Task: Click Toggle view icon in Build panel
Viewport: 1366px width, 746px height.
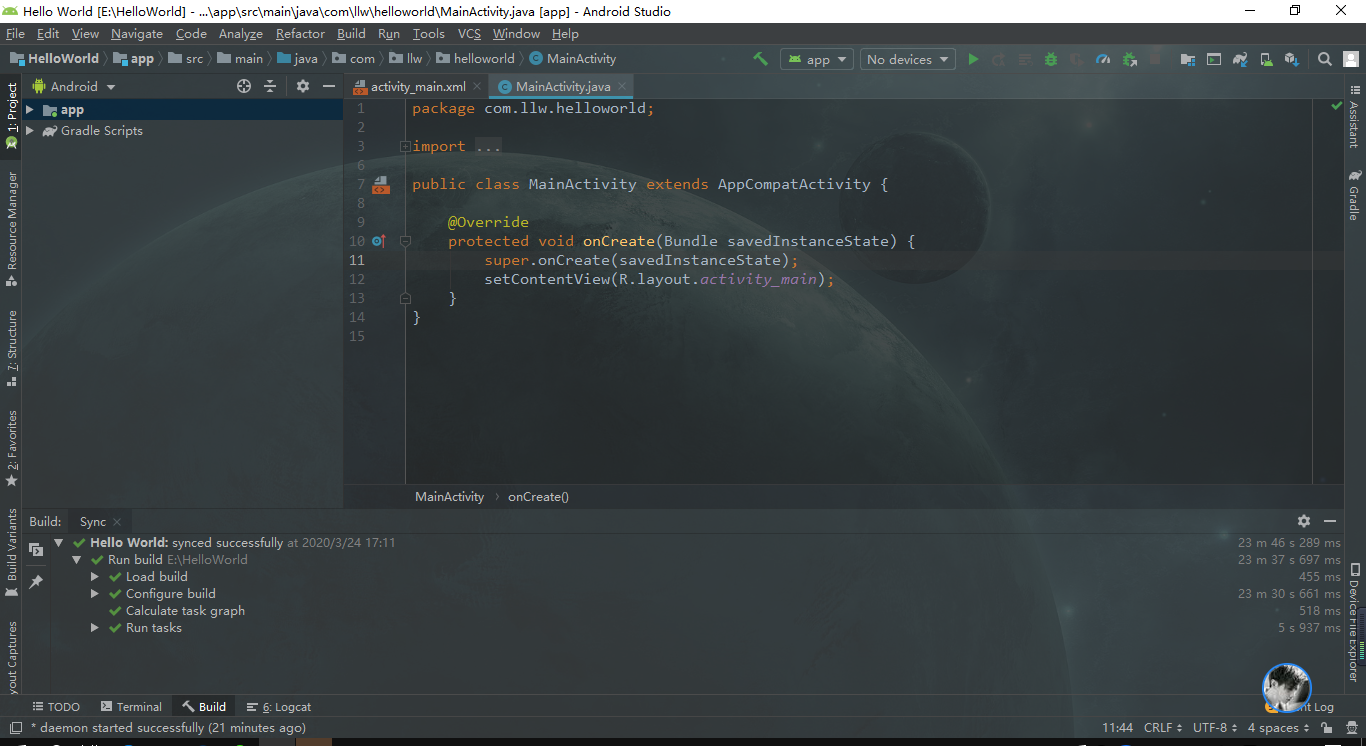Action: pyautogui.click(x=36, y=549)
